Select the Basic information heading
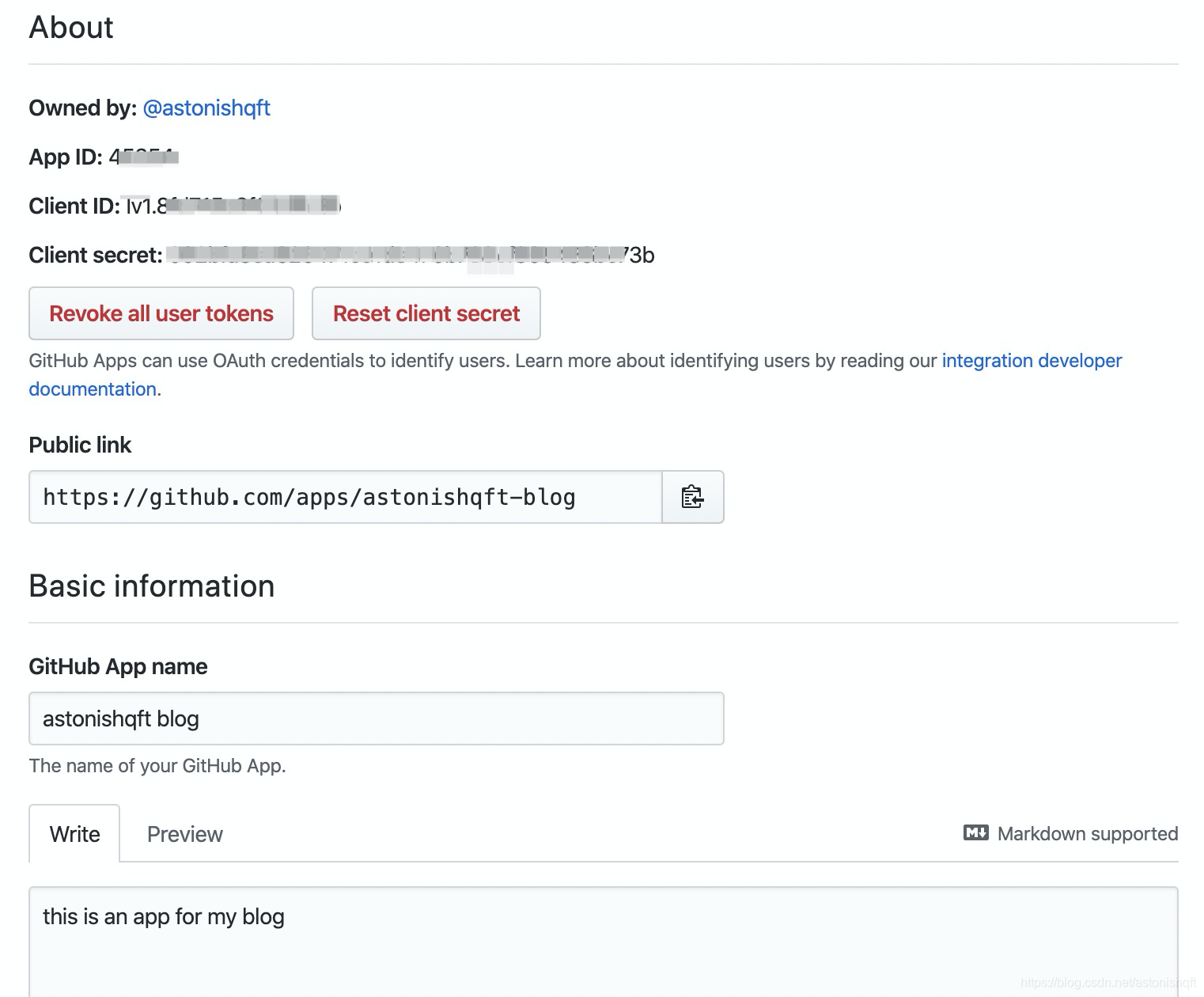The image size is (1204, 997). [x=152, y=586]
